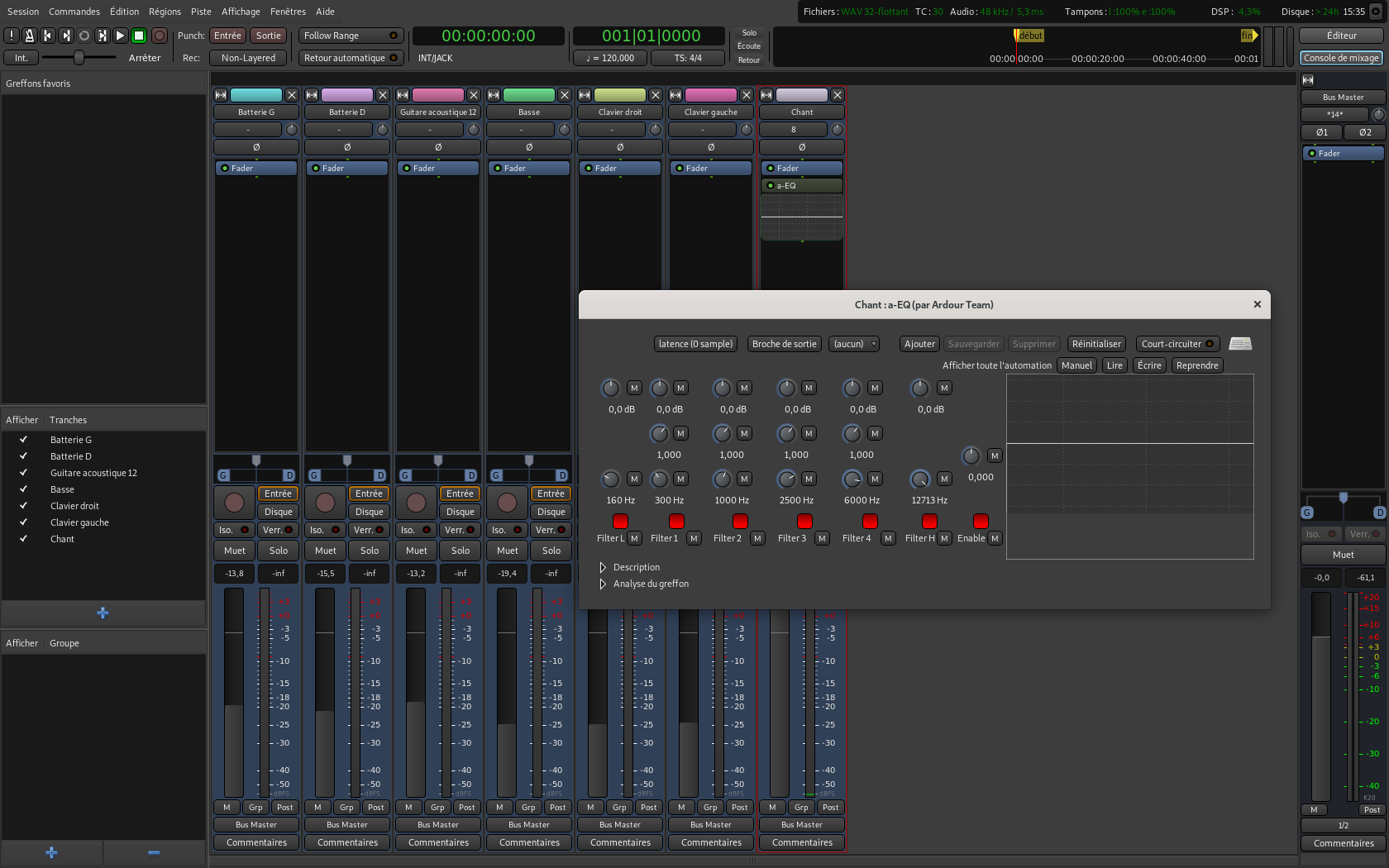Start playback with the Play button

(120, 36)
